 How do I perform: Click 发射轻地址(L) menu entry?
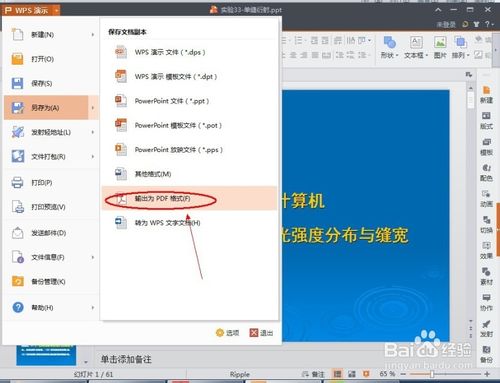click(50, 132)
